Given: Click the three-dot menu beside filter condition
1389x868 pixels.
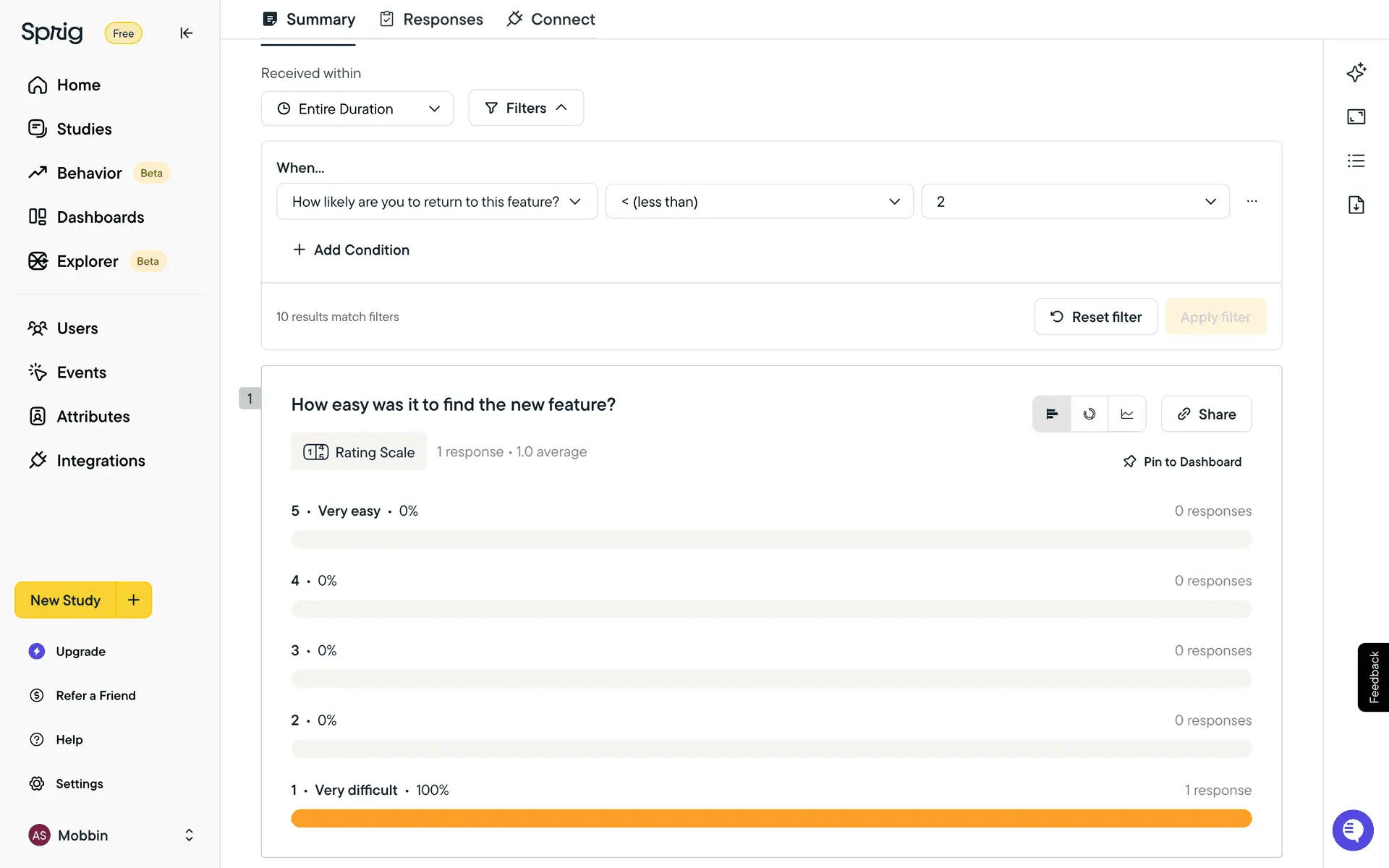Looking at the screenshot, I should pos(1252,201).
